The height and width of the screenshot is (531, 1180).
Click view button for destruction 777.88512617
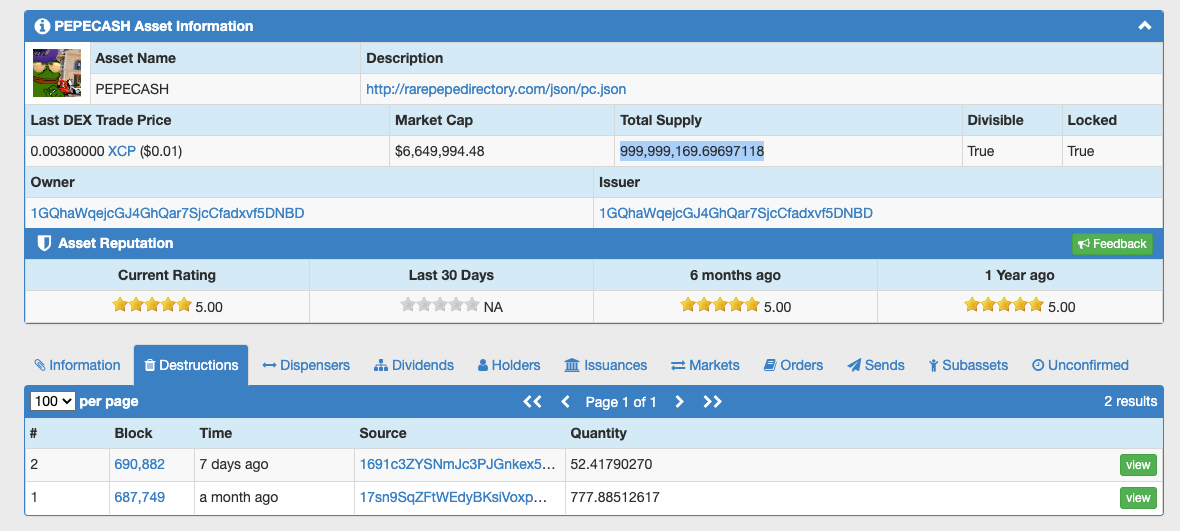coord(1138,497)
